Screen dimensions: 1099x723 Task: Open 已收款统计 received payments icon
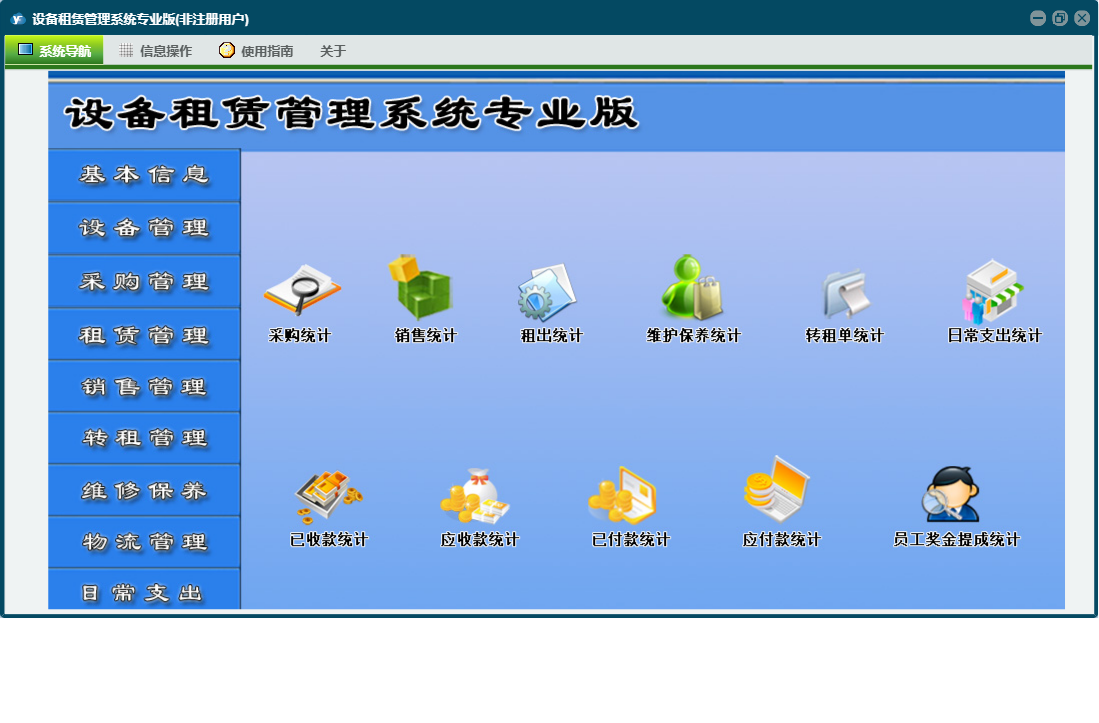click(328, 497)
